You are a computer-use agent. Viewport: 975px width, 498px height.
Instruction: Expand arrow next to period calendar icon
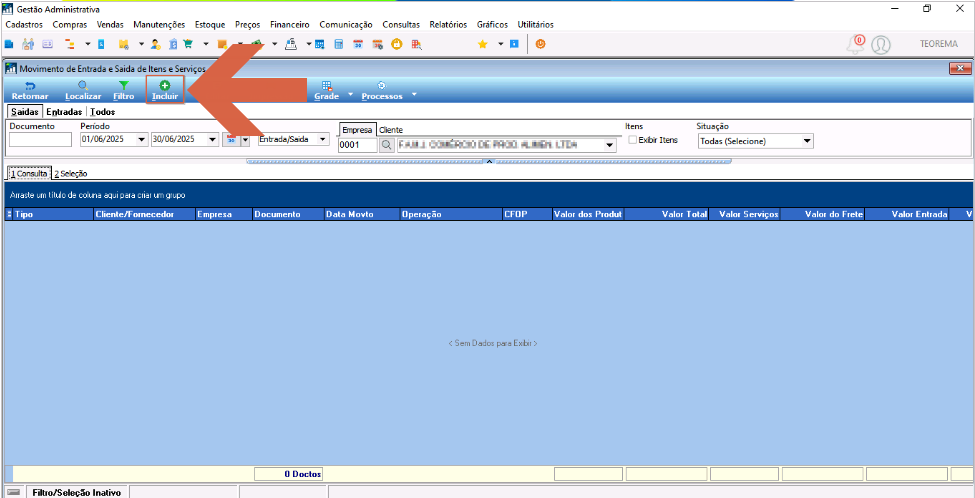coord(245,140)
